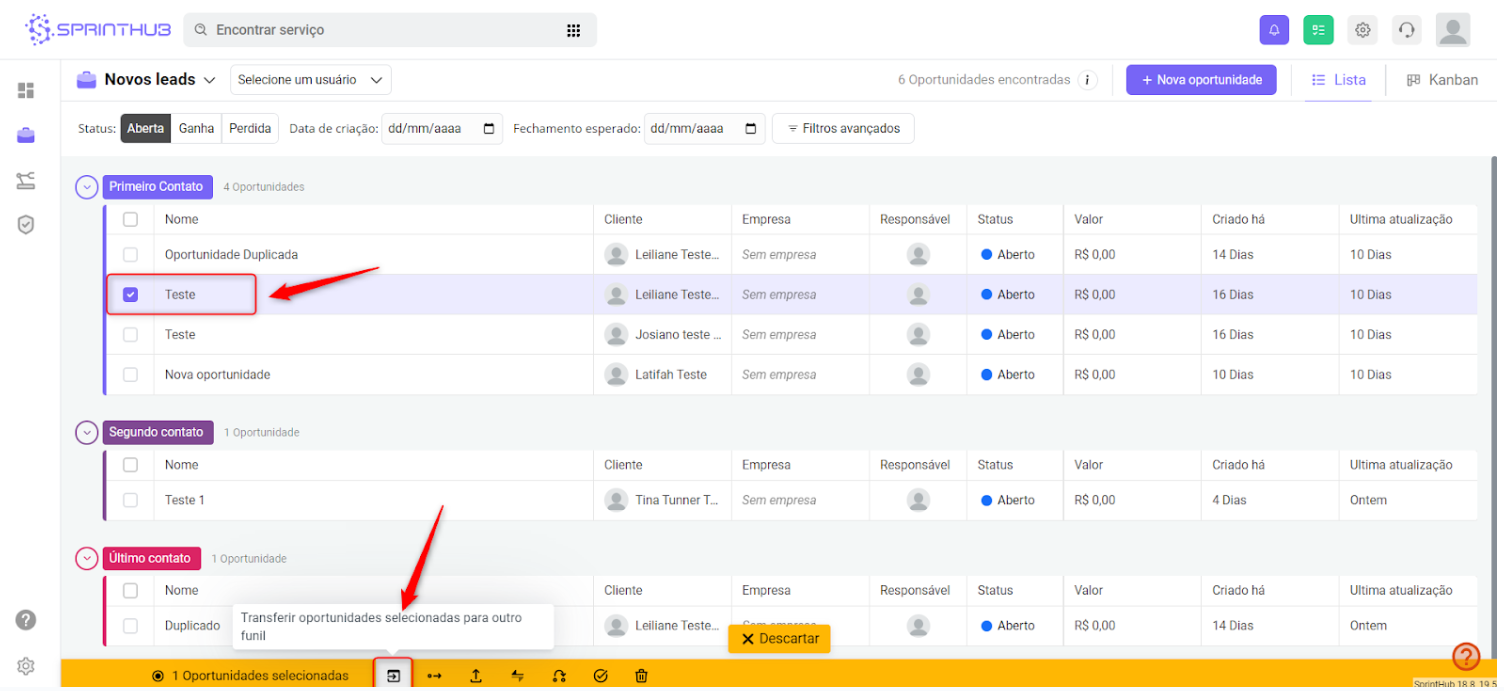
Task: Click the trash delete icon in bottom bar
Action: (641, 676)
